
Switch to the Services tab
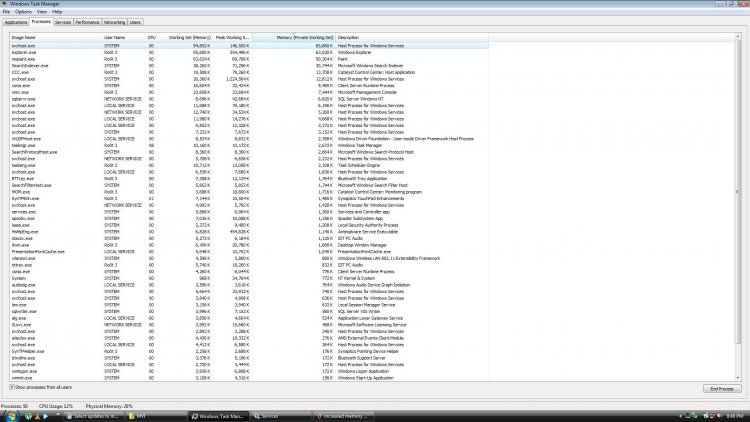(63, 22)
